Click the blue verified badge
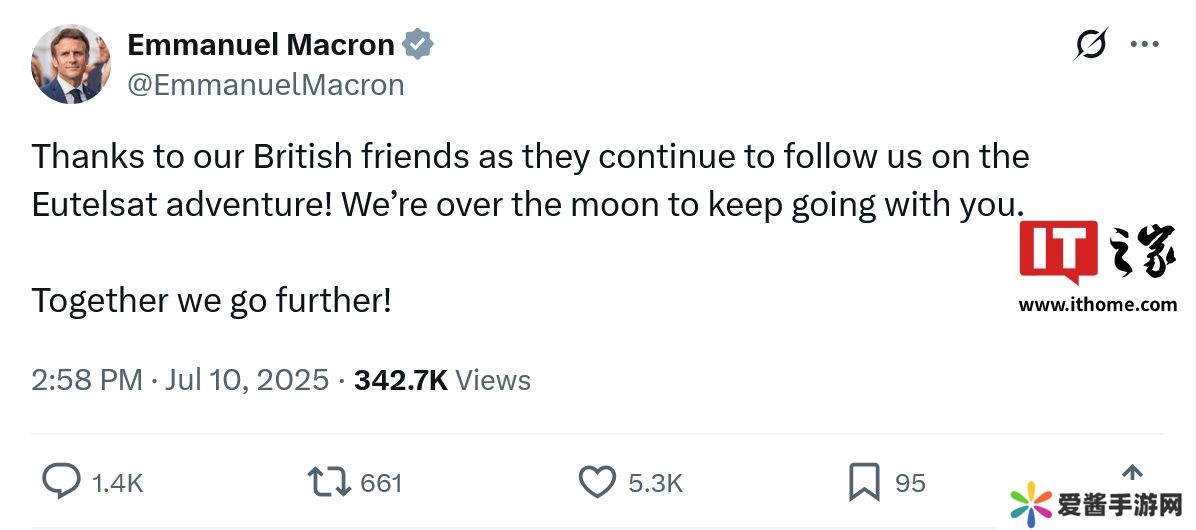1196x530 pixels. click(417, 45)
